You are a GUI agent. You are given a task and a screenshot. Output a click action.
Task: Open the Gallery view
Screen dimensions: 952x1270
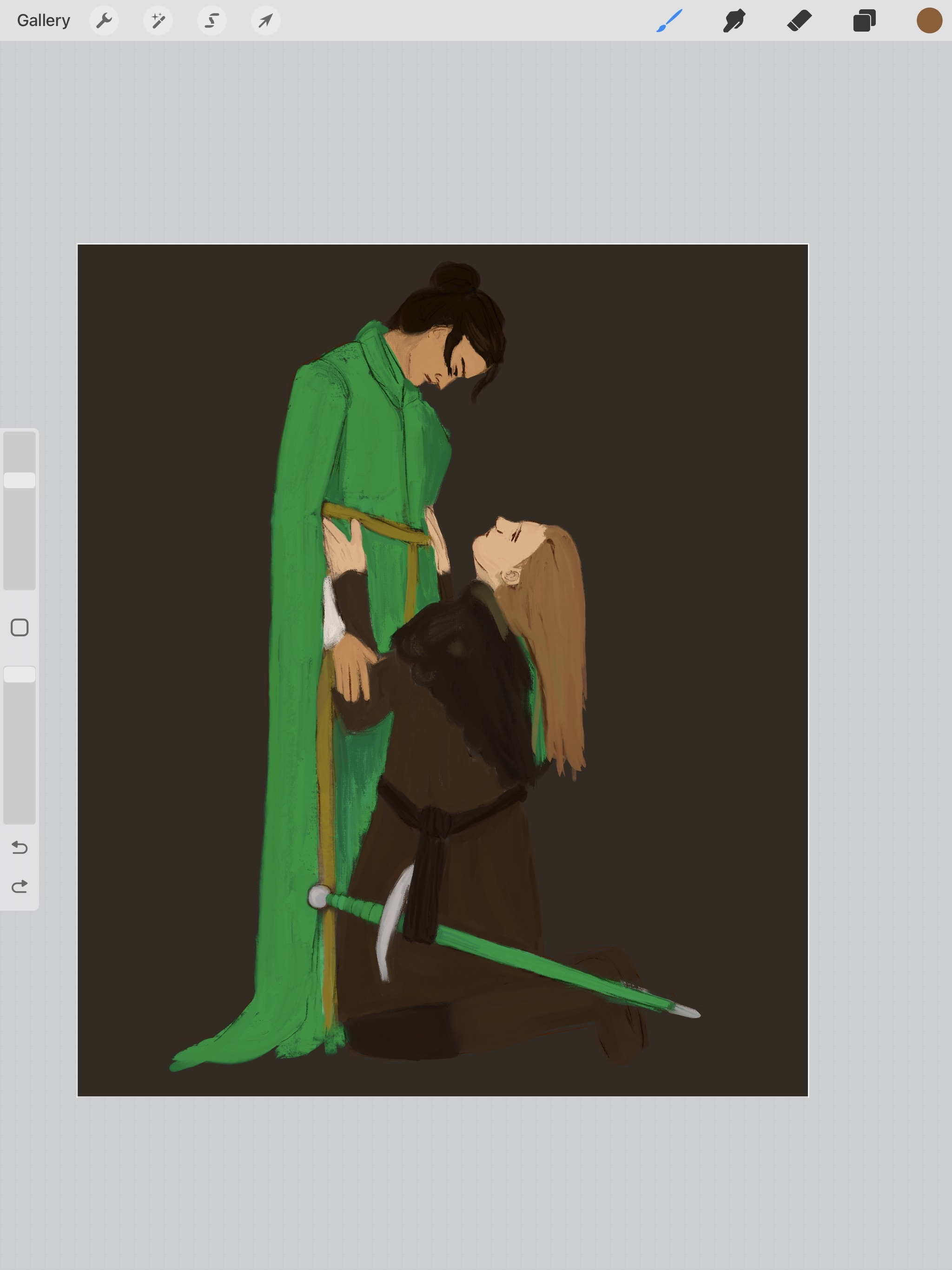(x=44, y=20)
